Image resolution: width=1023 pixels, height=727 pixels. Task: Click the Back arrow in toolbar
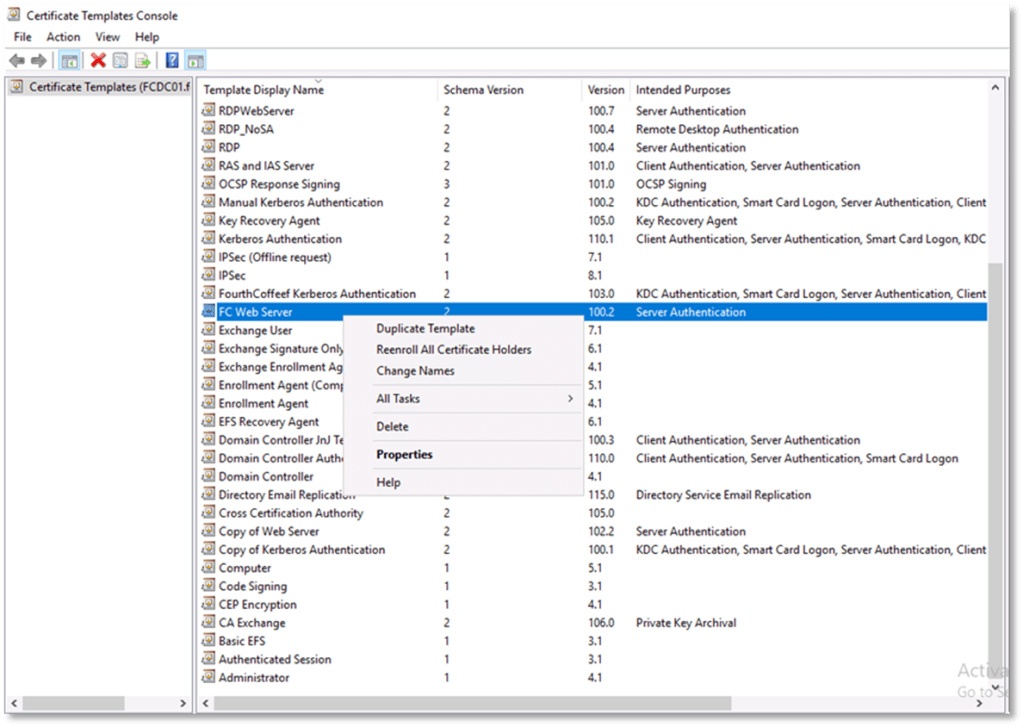click(17, 61)
